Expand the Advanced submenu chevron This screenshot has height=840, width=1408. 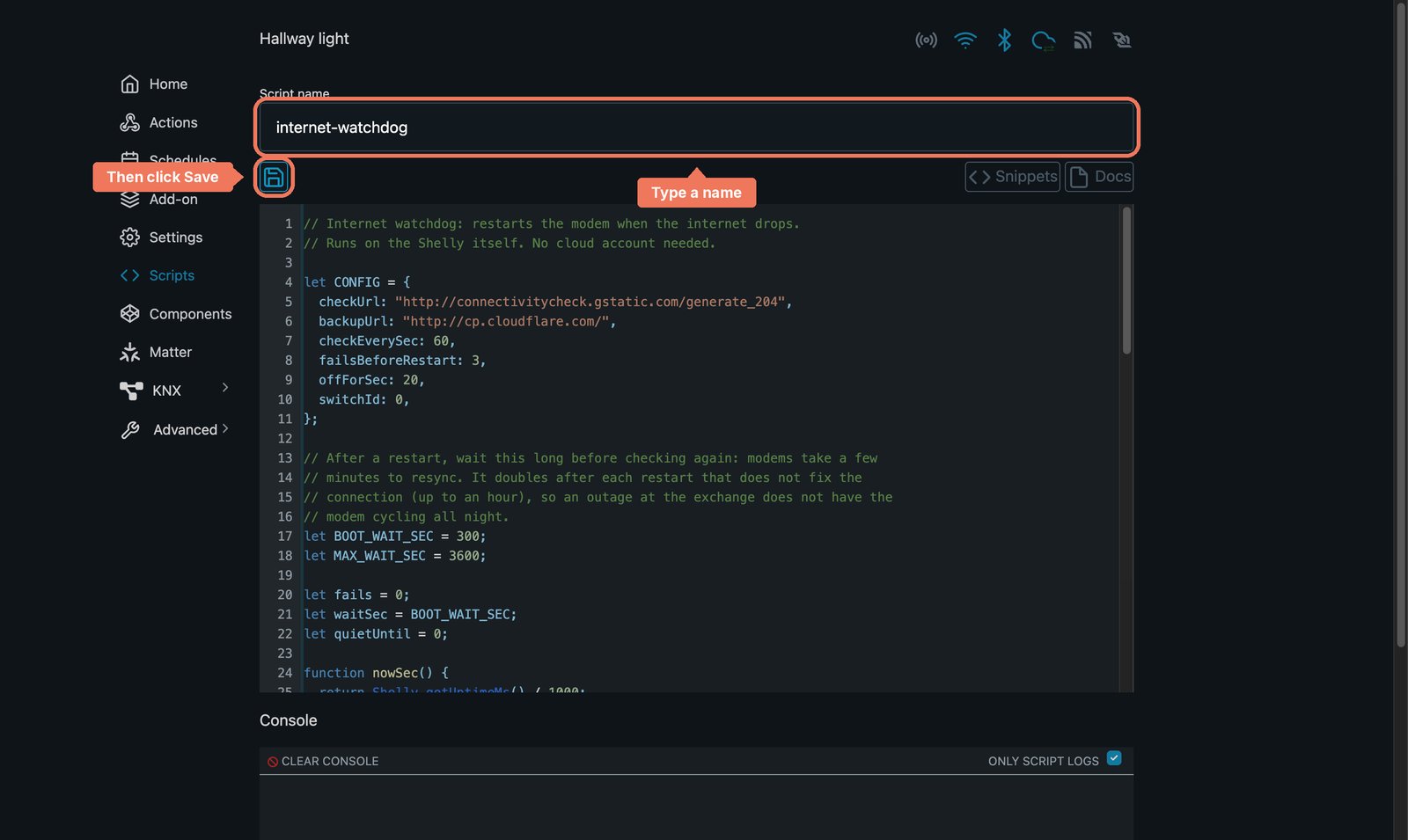225,428
